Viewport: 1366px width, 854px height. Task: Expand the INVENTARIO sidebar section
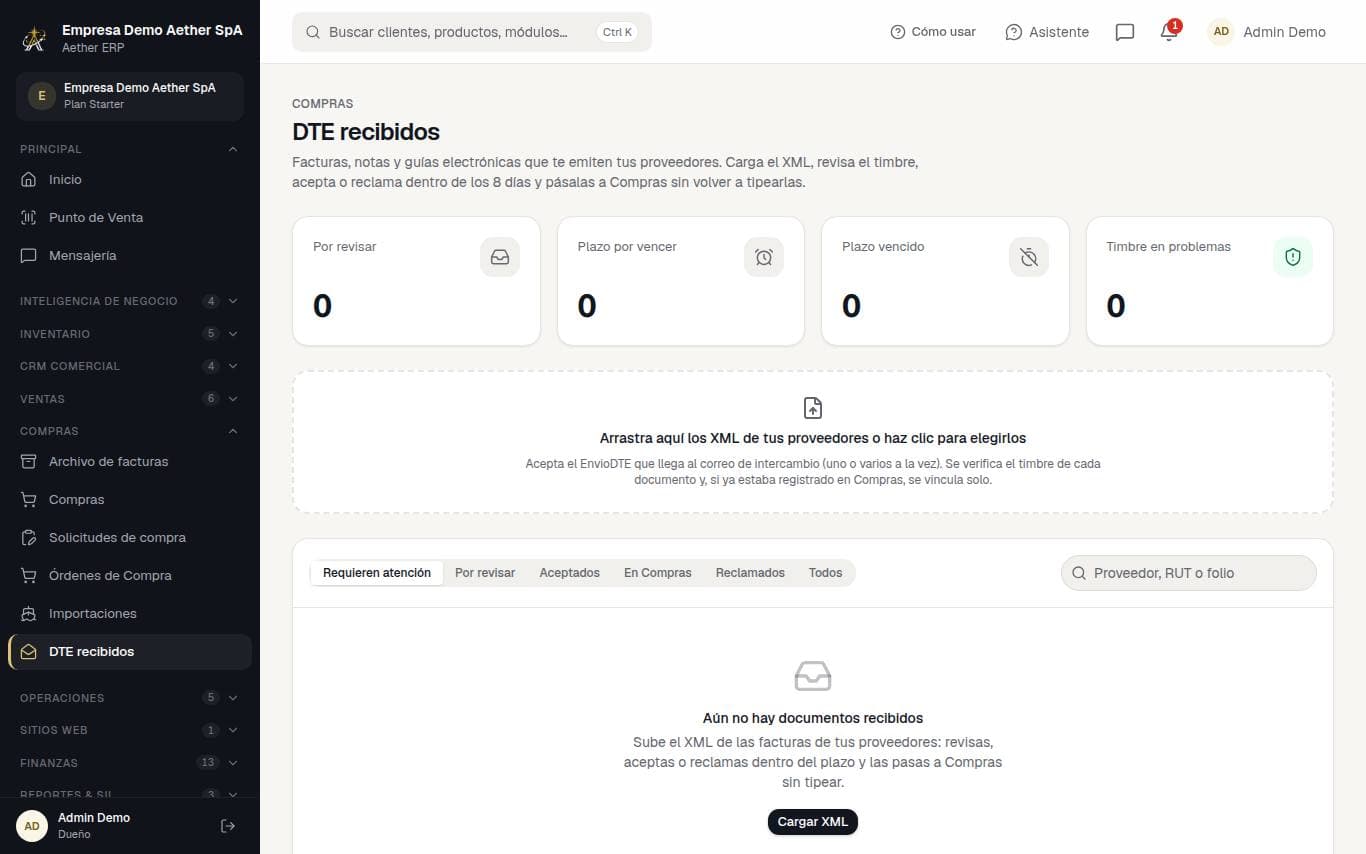click(129, 334)
